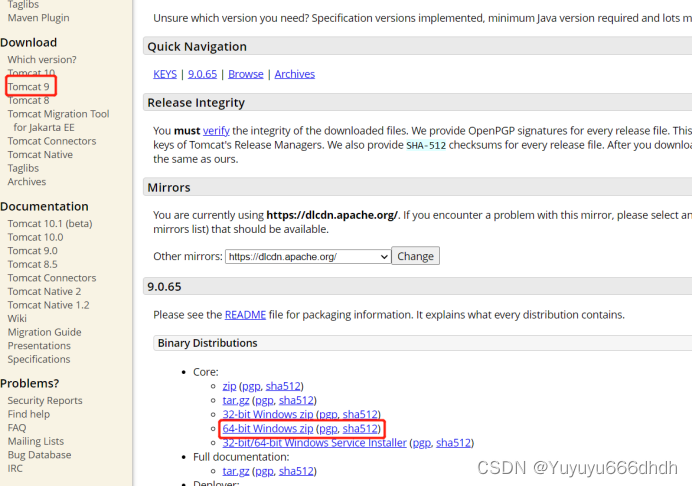Open the Find help link
This screenshot has height=487, width=692.
pos(29,414)
